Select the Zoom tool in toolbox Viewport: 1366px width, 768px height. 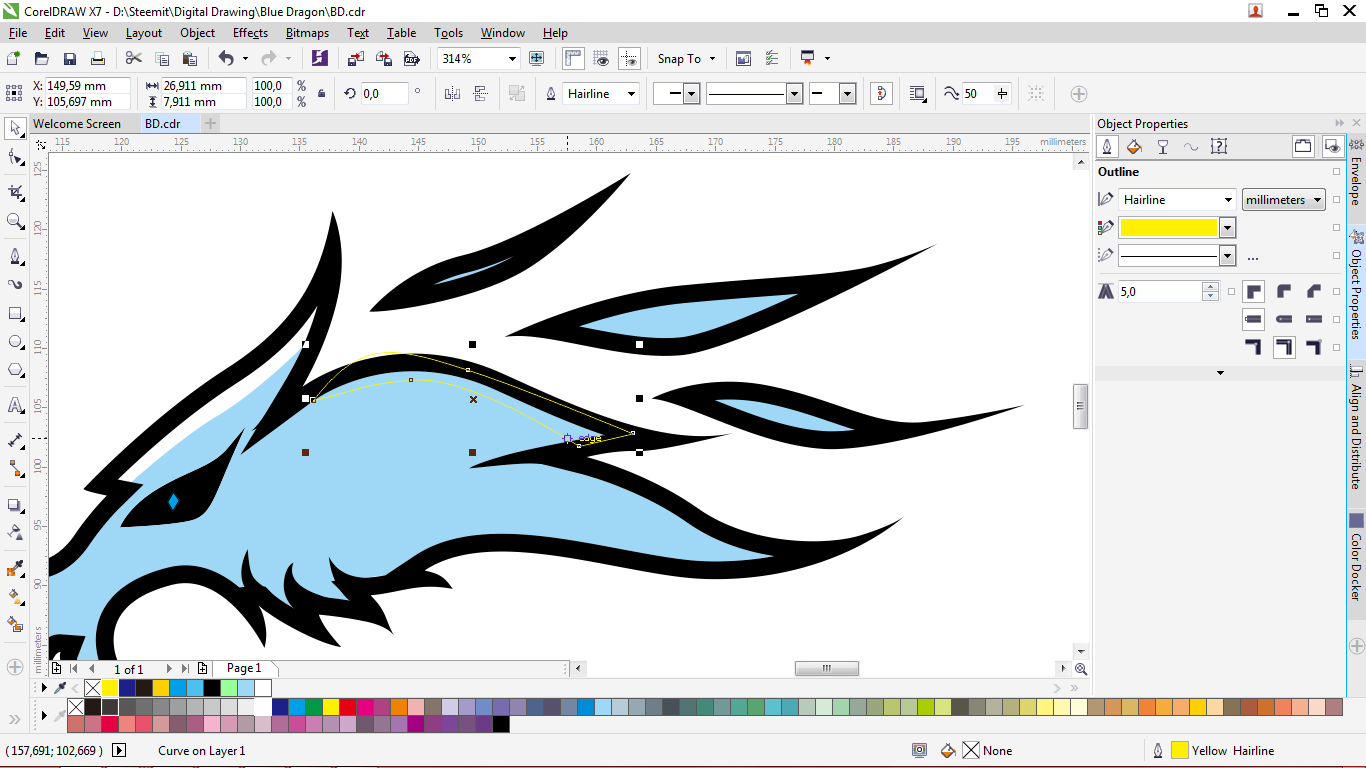[15, 221]
